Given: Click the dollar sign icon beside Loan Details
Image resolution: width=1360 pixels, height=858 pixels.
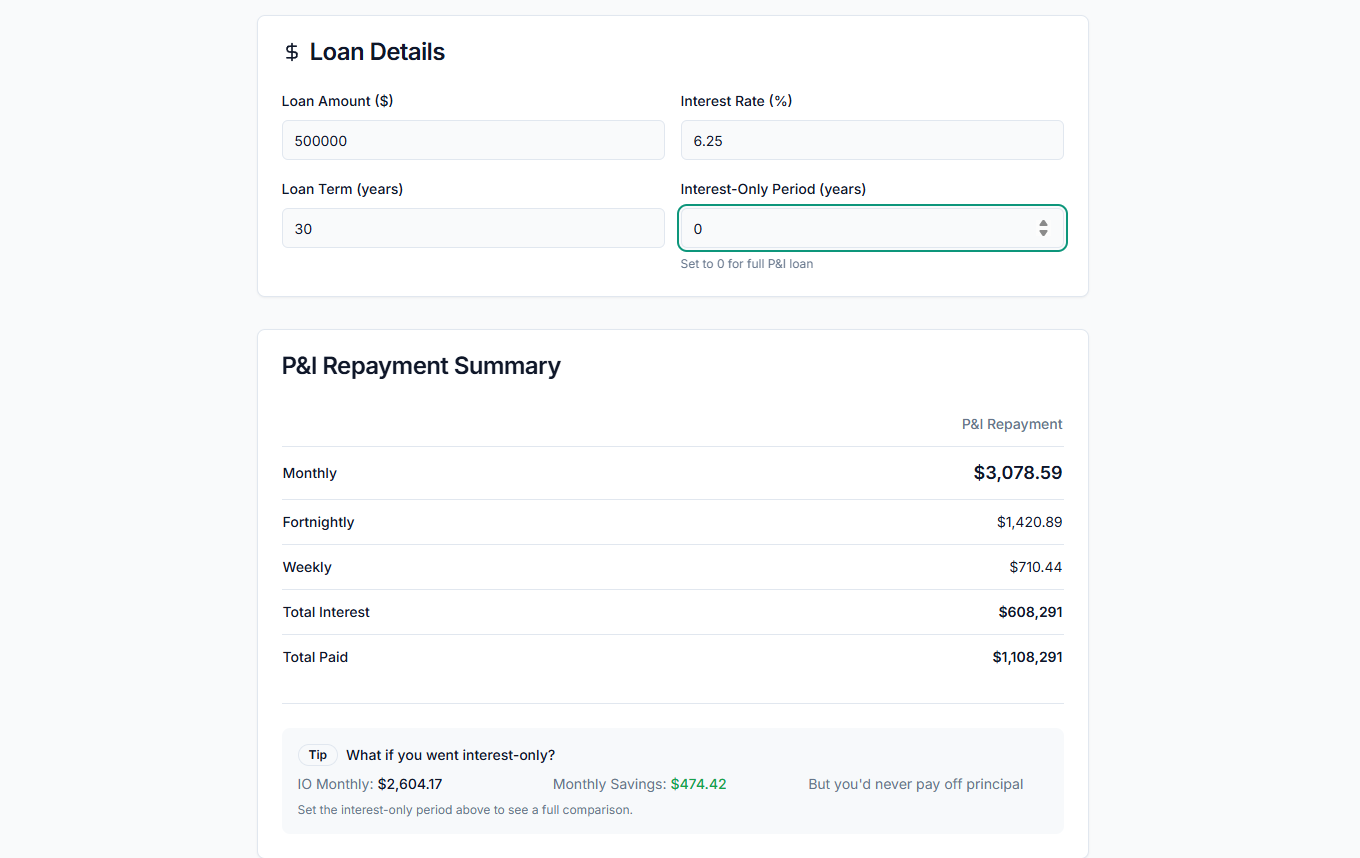Looking at the screenshot, I should [x=291, y=51].
